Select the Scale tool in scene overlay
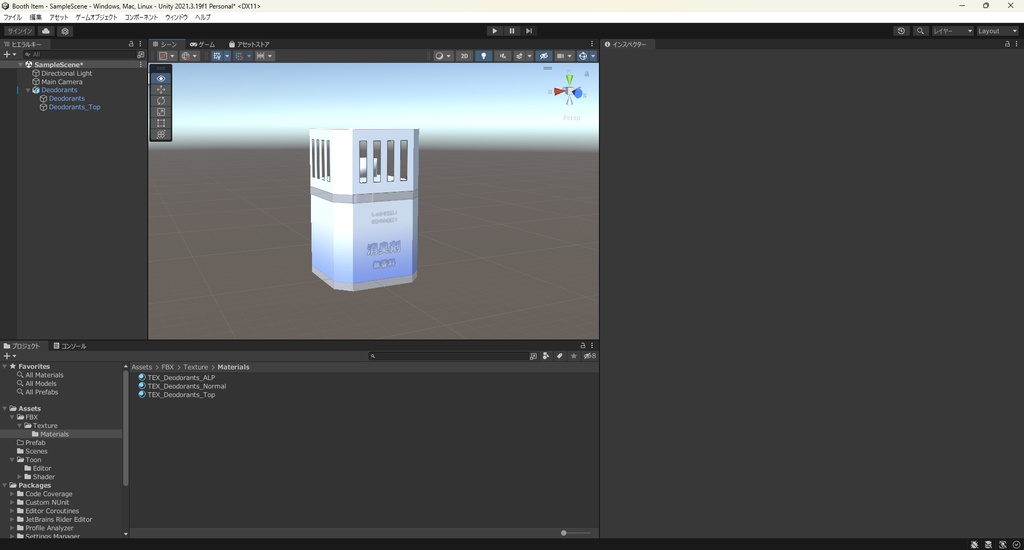This screenshot has height=550, width=1024. (161, 112)
